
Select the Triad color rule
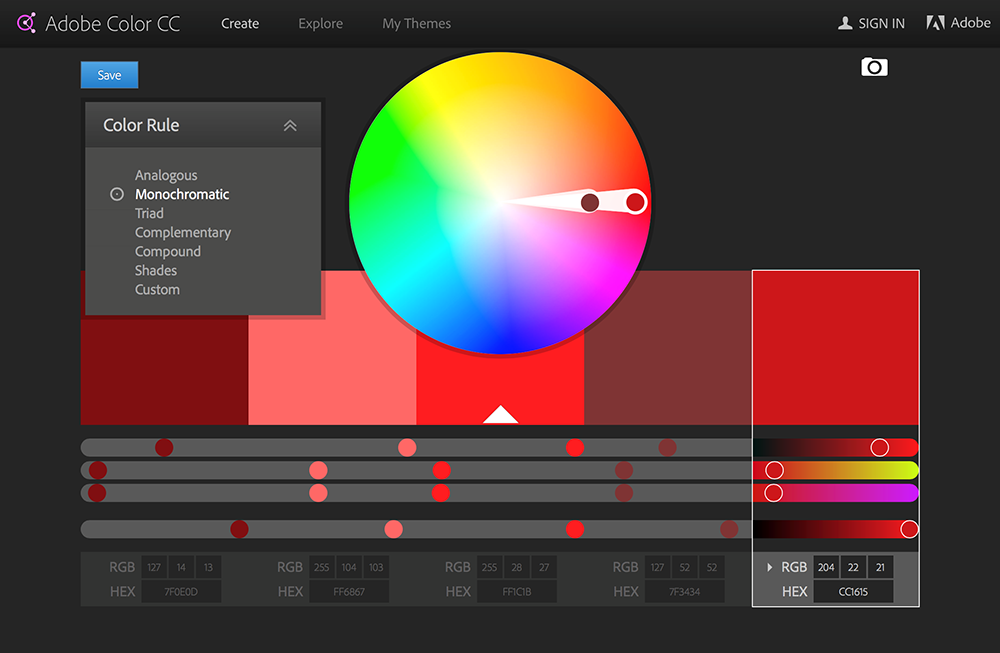point(148,213)
